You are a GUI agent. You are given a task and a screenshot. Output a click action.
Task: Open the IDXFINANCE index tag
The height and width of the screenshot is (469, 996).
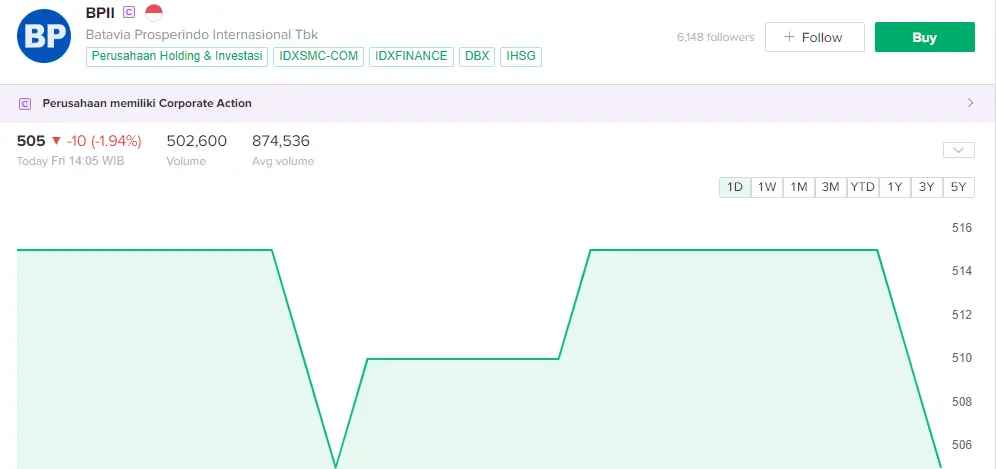(x=411, y=56)
